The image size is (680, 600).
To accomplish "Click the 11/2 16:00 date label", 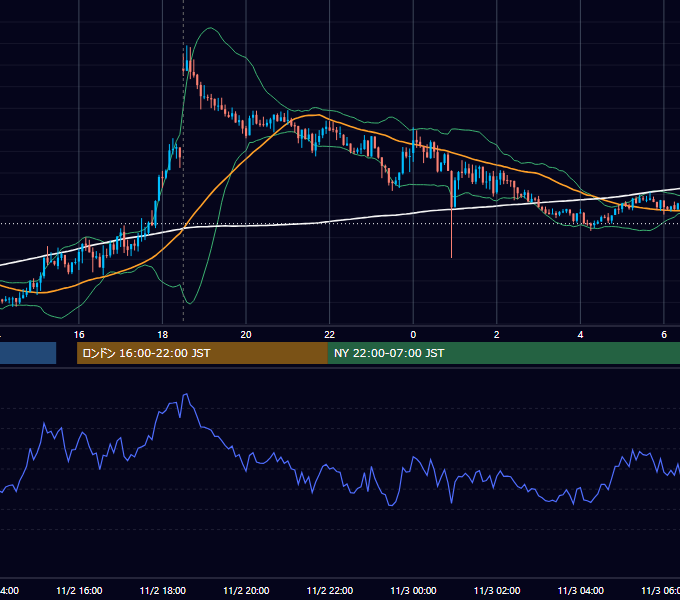I will (x=79, y=591).
